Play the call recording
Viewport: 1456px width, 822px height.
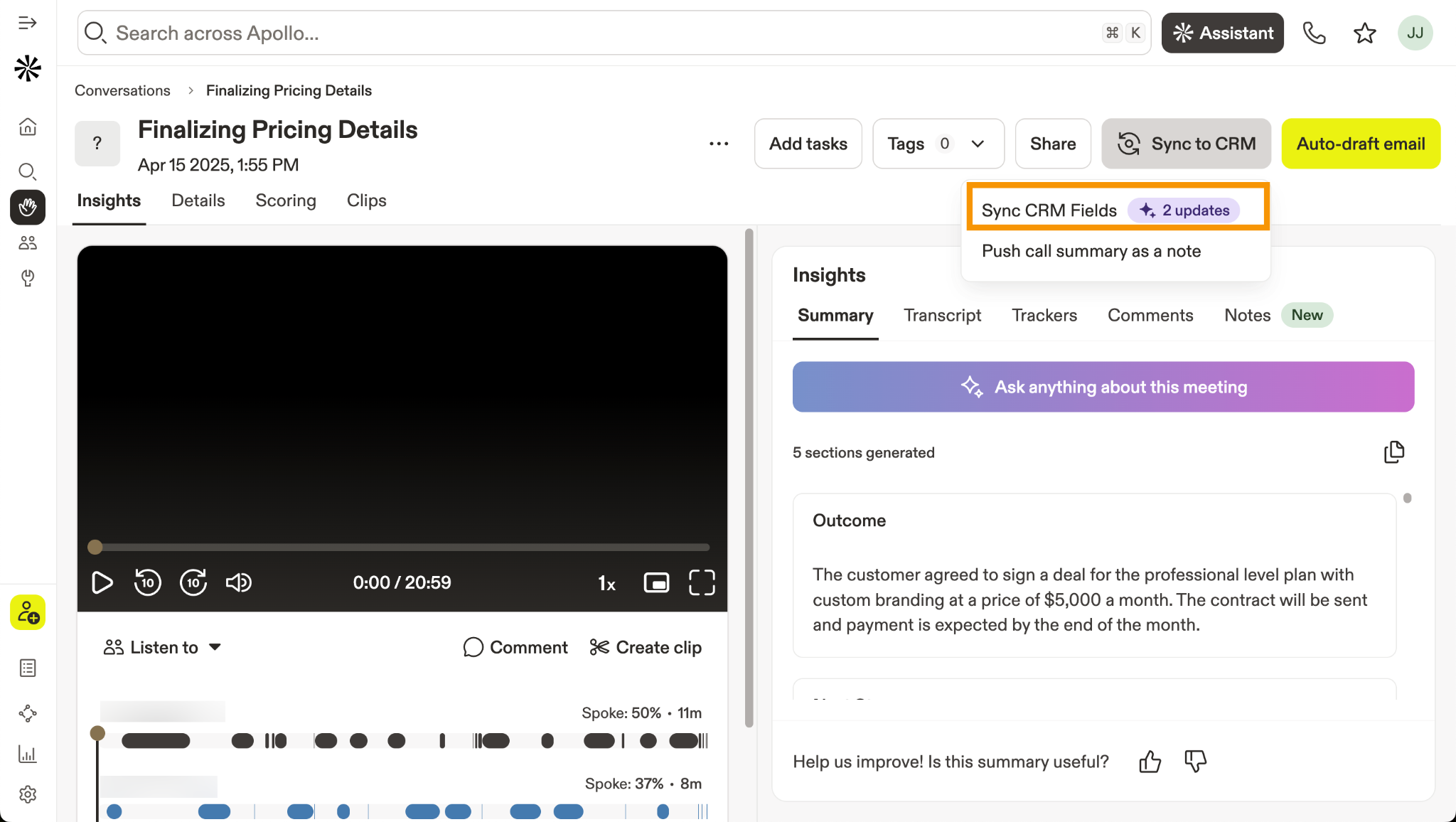[x=102, y=582]
